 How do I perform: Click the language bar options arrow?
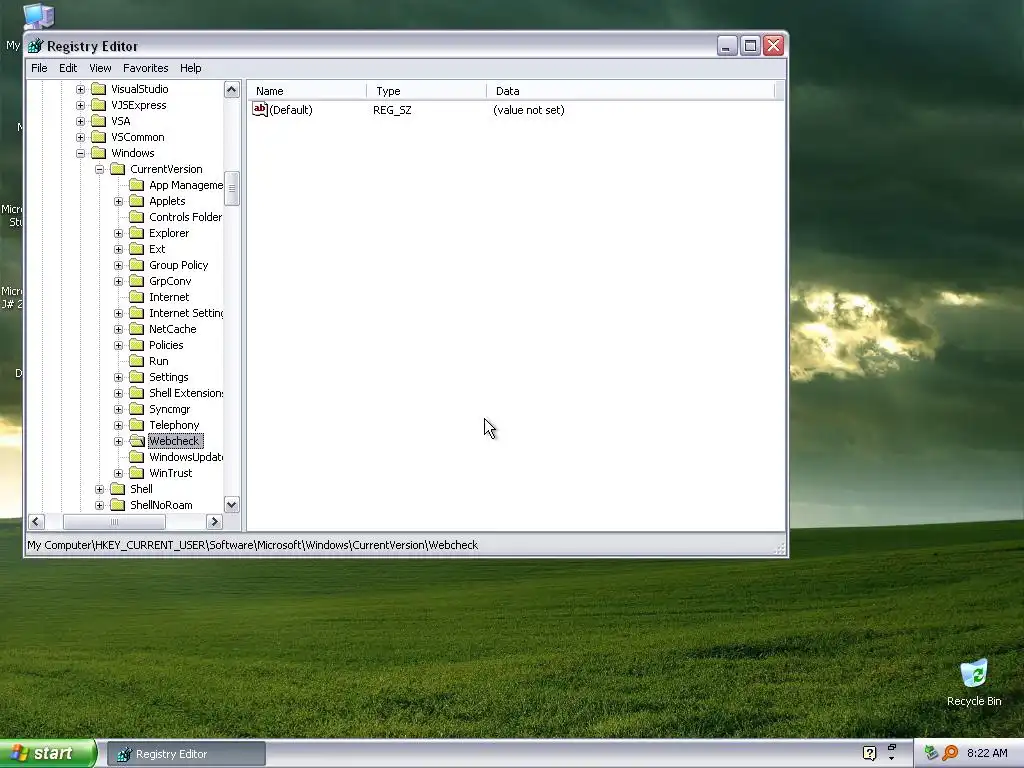[891, 758]
